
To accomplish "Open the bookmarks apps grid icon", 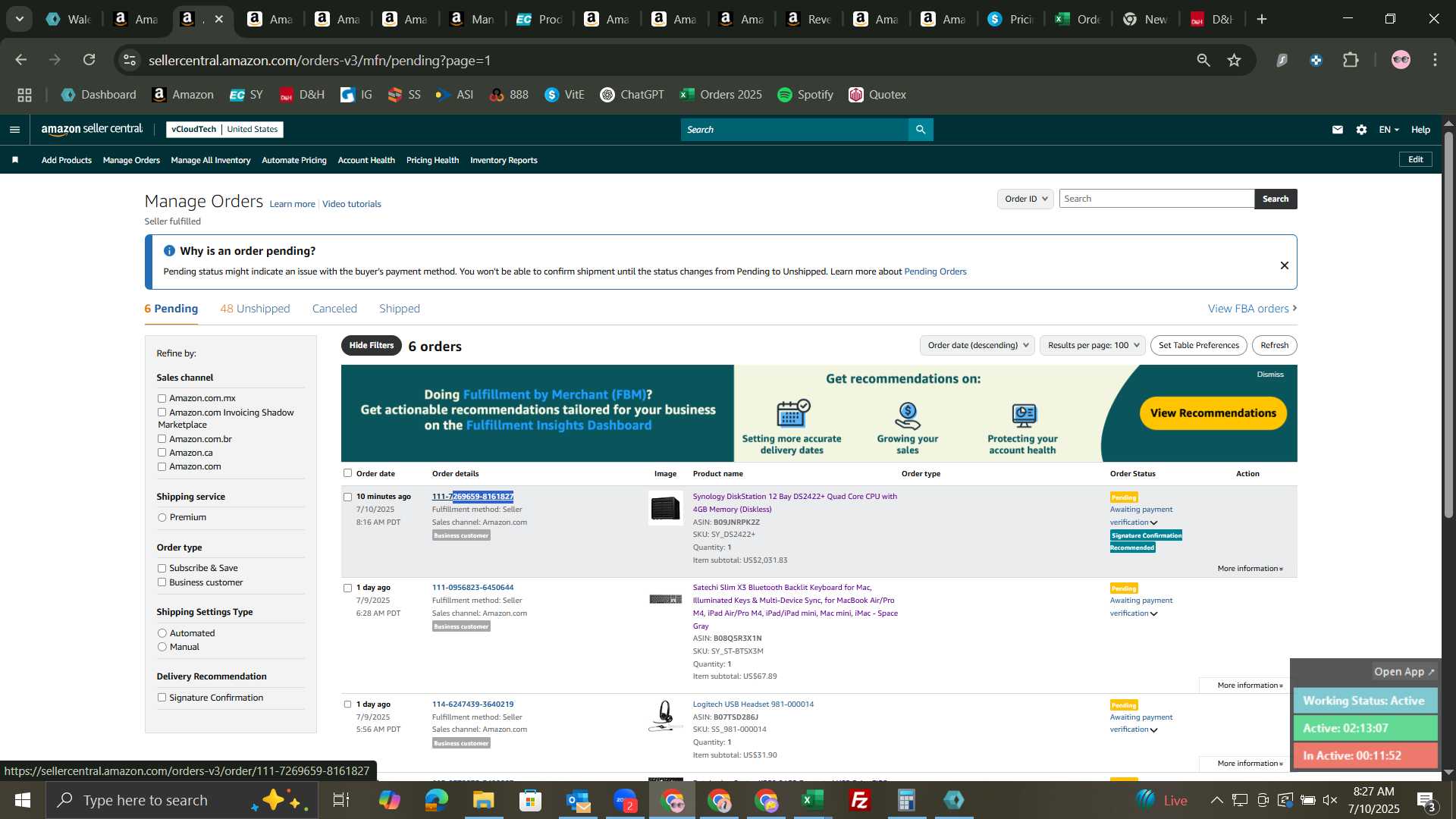I will (x=25, y=95).
